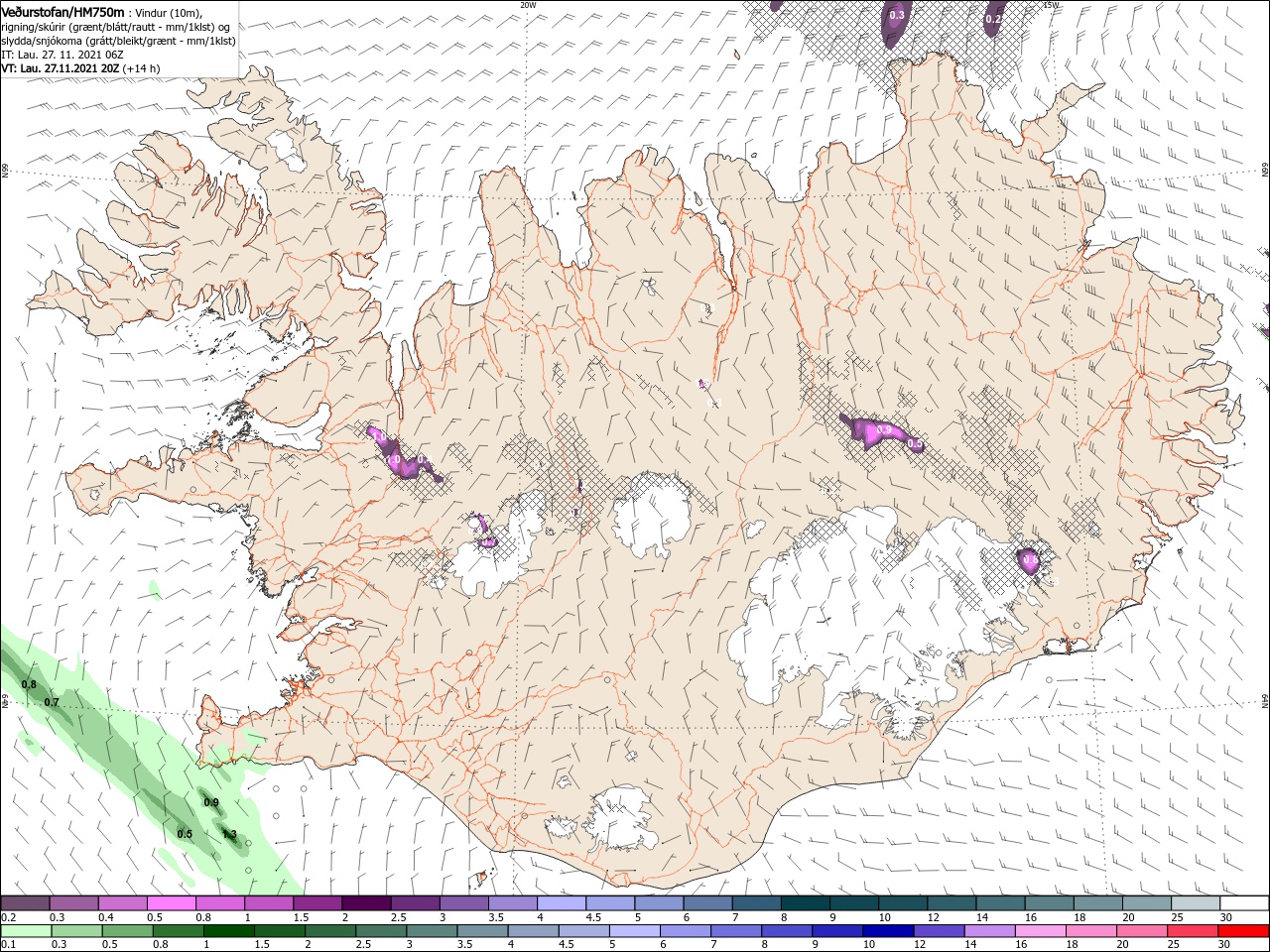Click the 15W longitude label
The height and width of the screenshot is (952, 1270).
point(1051,5)
